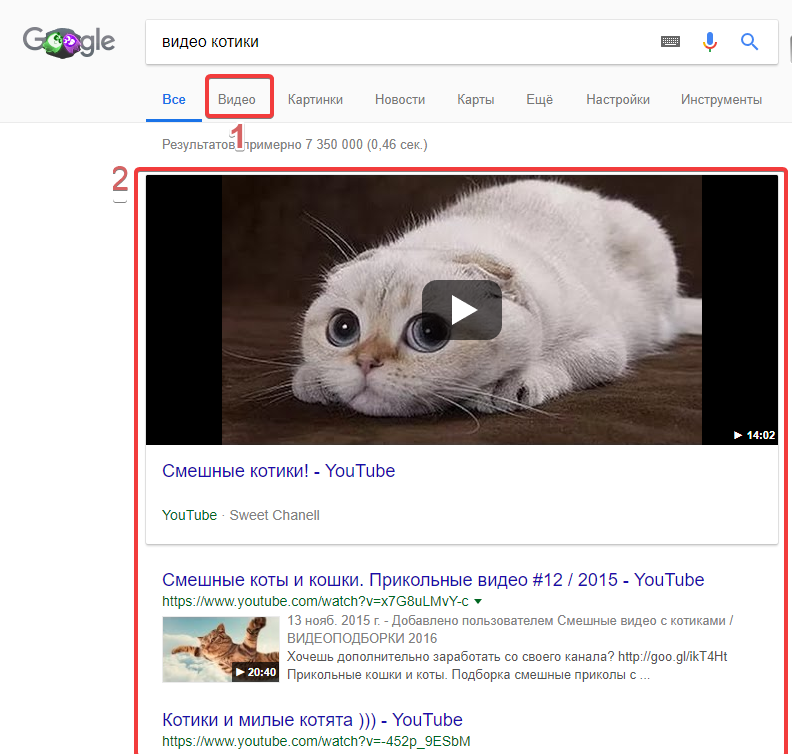Open the YouTube source link under featured video
The image size is (792, 754).
click(189, 515)
